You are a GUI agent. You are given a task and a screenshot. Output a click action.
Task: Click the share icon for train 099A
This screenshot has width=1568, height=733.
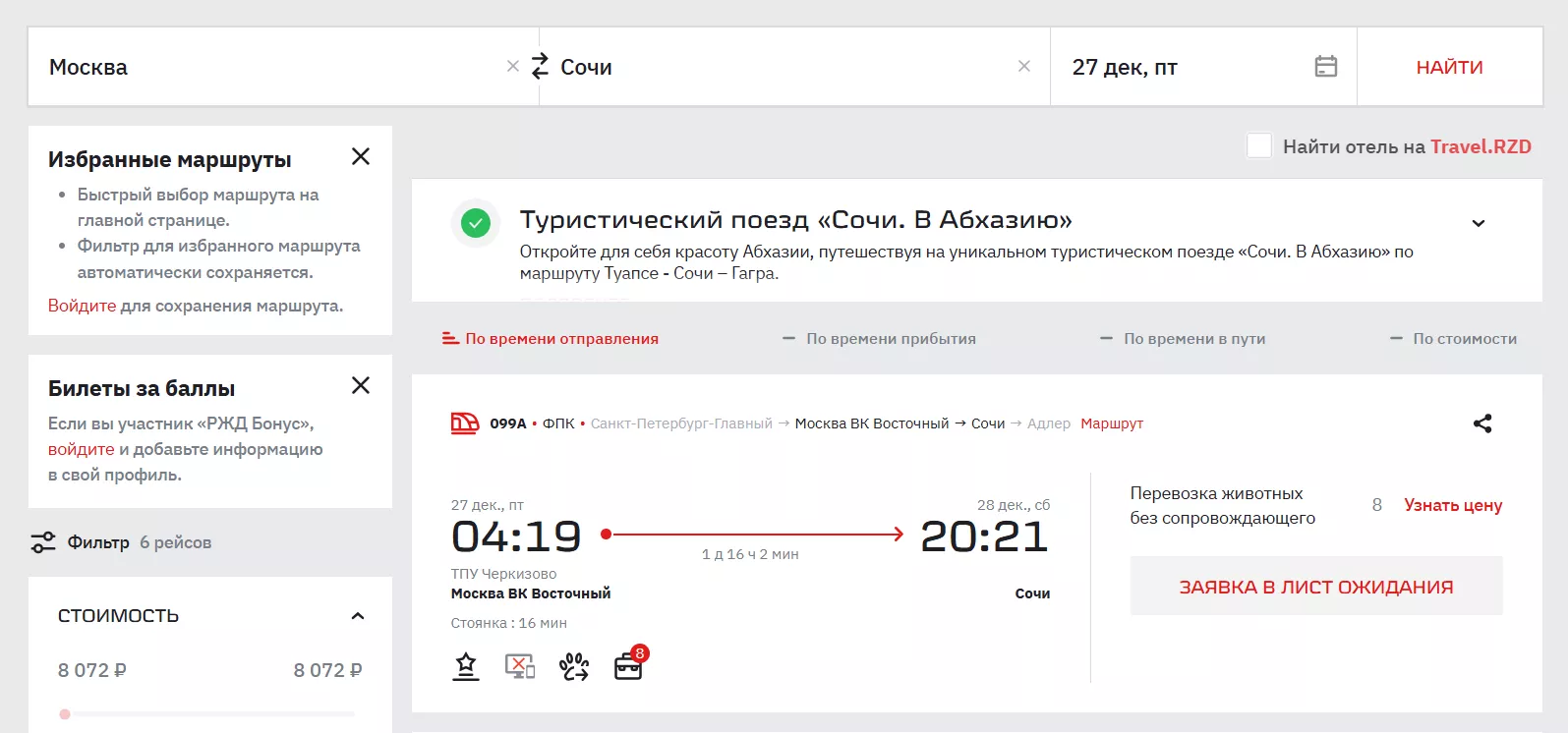tap(1482, 423)
